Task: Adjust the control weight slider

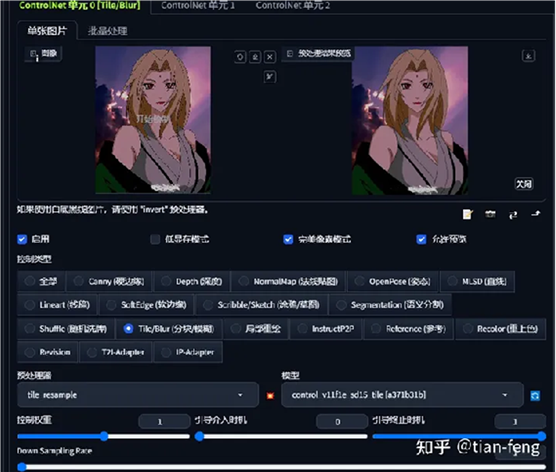Action: click(x=104, y=436)
